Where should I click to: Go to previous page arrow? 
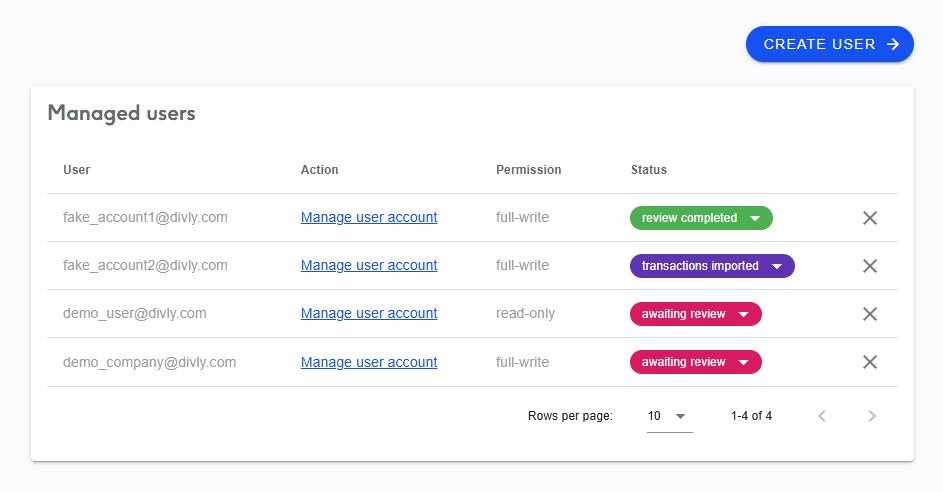pos(822,416)
